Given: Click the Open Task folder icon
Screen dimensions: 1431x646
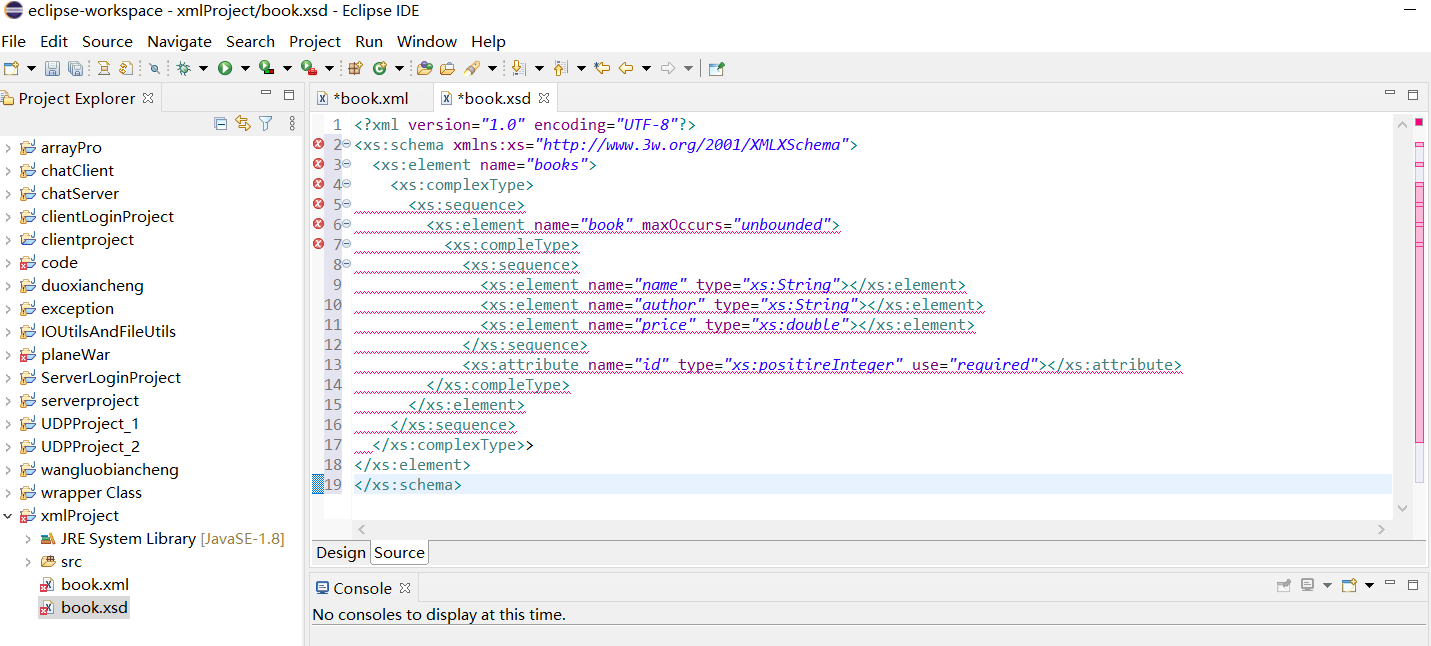Looking at the screenshot, I should 447,68.
